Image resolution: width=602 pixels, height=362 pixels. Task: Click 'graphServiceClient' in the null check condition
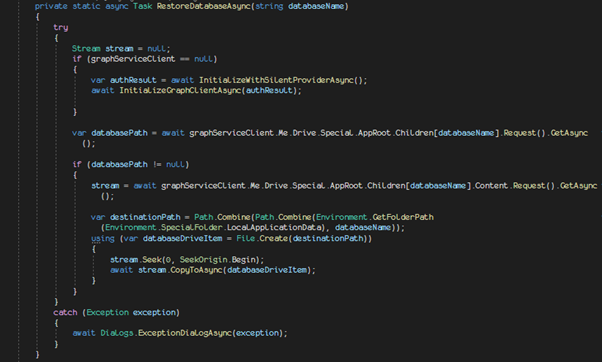(133, 59)
